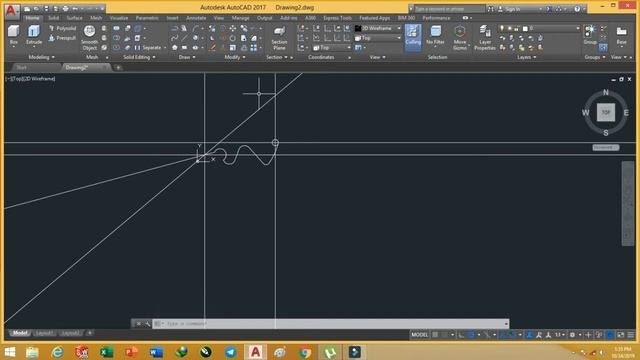Screen dimensions: 640x360
Task: Expand the Layers panel
Action: (x=527, y=57)
